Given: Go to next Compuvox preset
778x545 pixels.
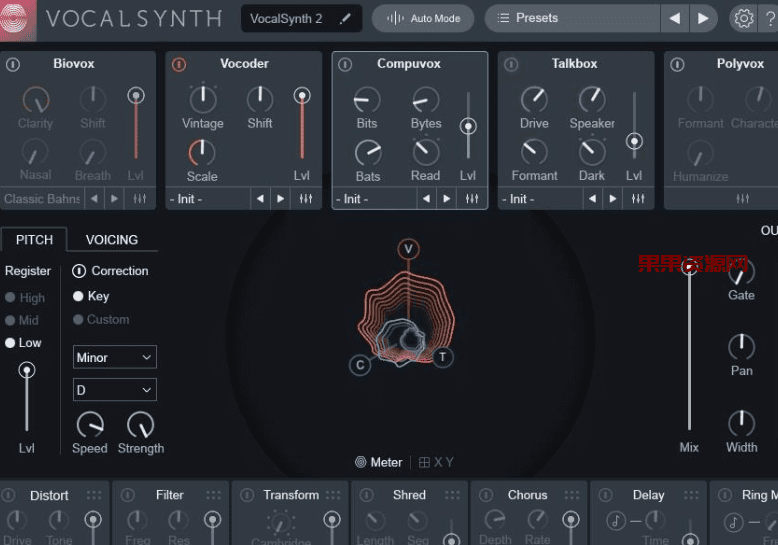Looking at the screenshot, I should [x=447, y=199].
